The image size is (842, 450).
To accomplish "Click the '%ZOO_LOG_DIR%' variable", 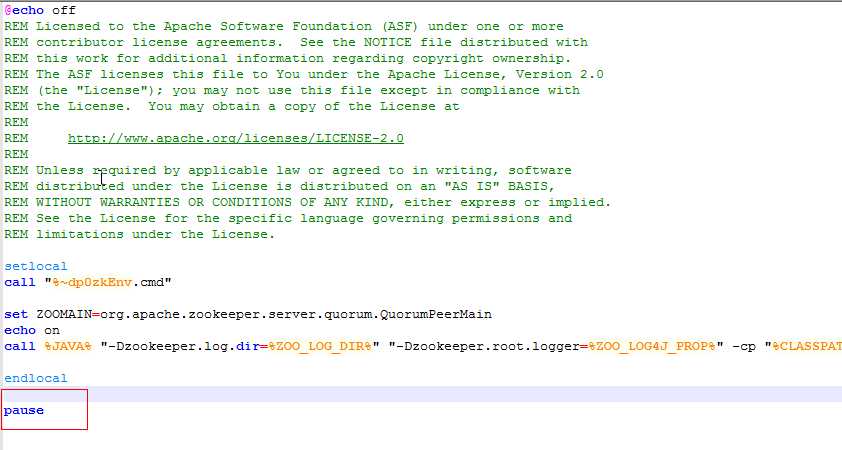I will coord(320,346).
